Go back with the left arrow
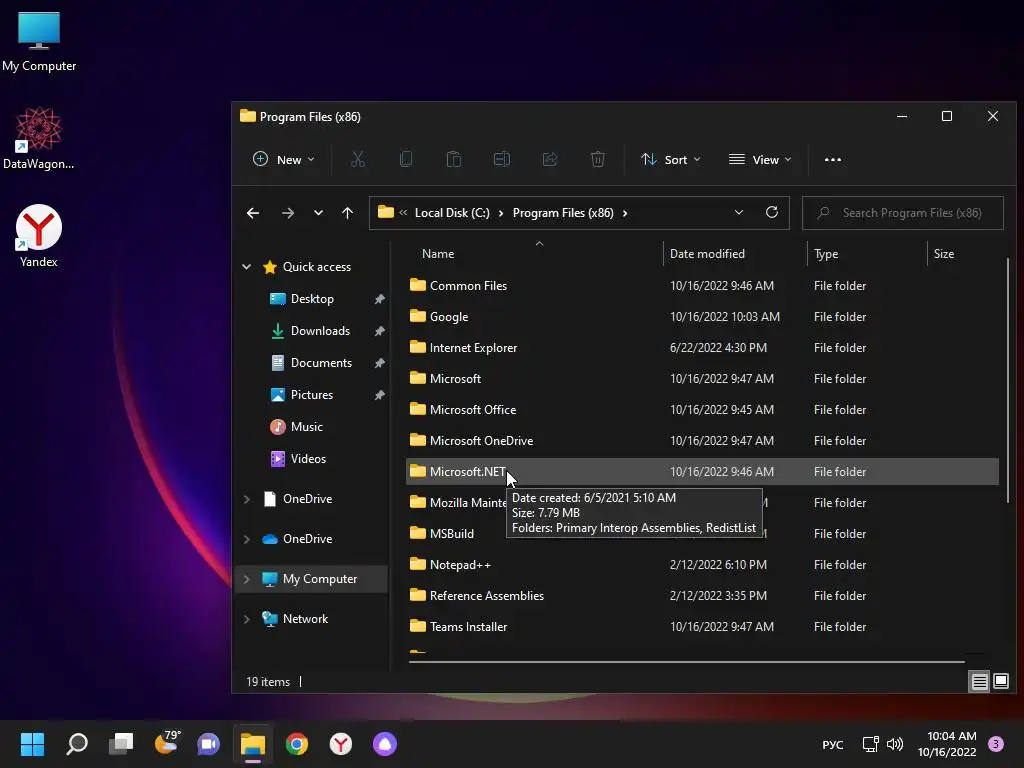 253,213
